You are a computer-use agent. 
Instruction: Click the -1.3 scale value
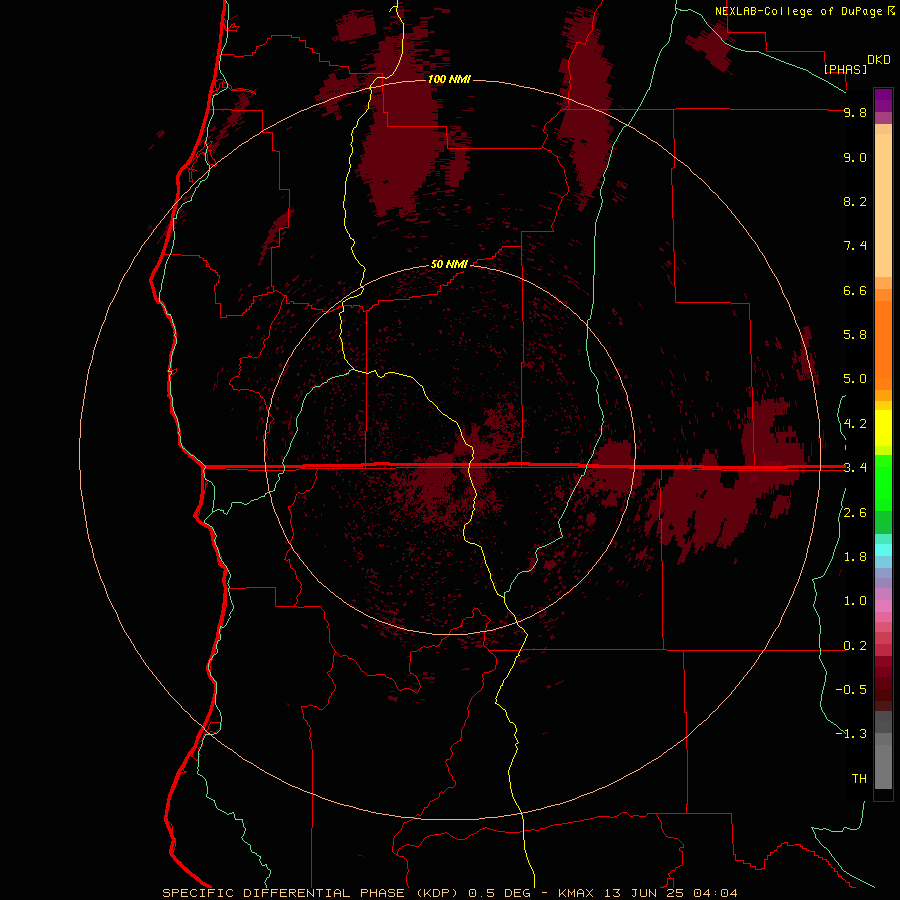click(x=851, y=734)
